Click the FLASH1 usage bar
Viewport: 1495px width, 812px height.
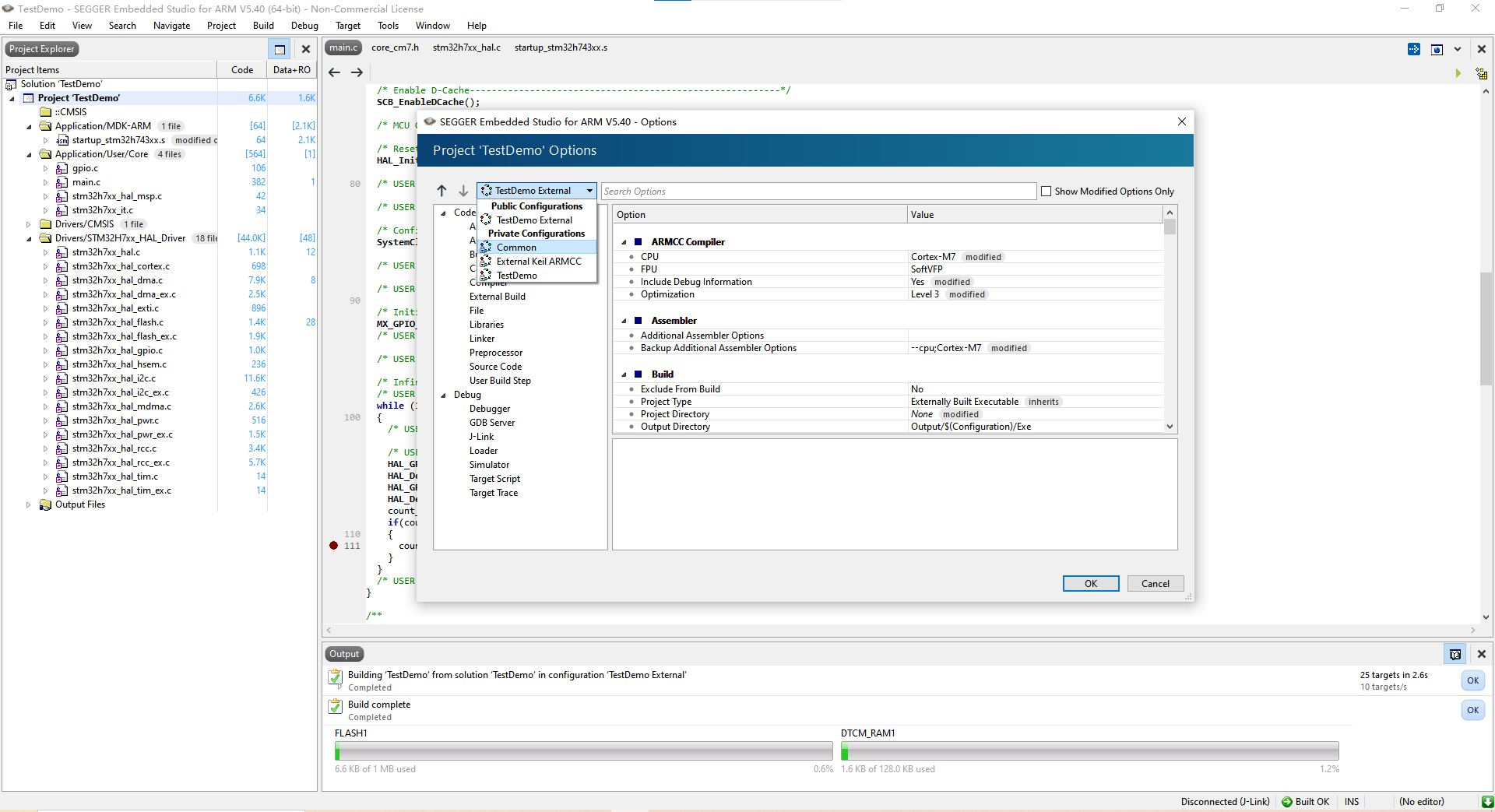[584, 751]
